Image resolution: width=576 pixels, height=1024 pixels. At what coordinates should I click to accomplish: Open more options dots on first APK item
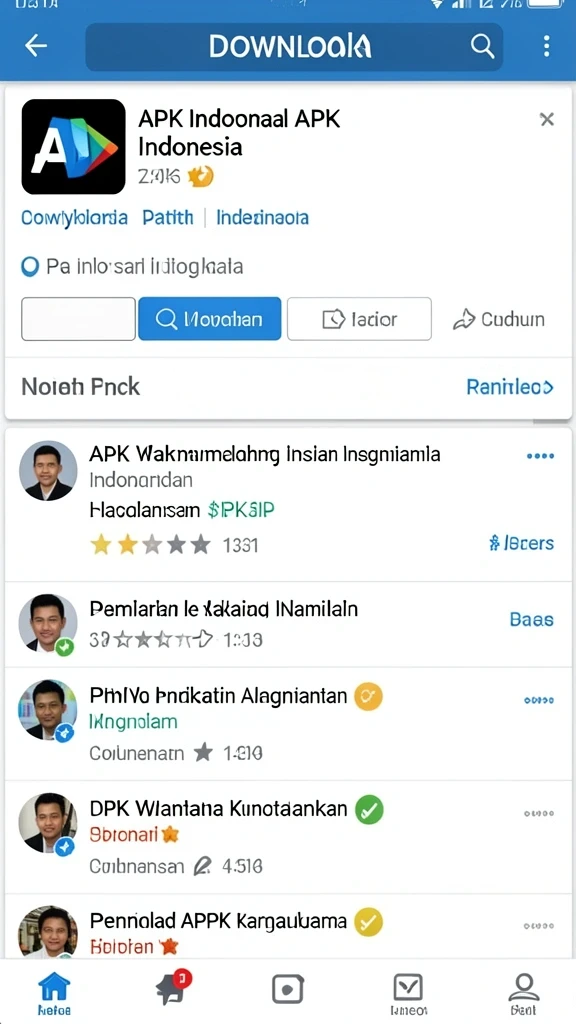540,456
